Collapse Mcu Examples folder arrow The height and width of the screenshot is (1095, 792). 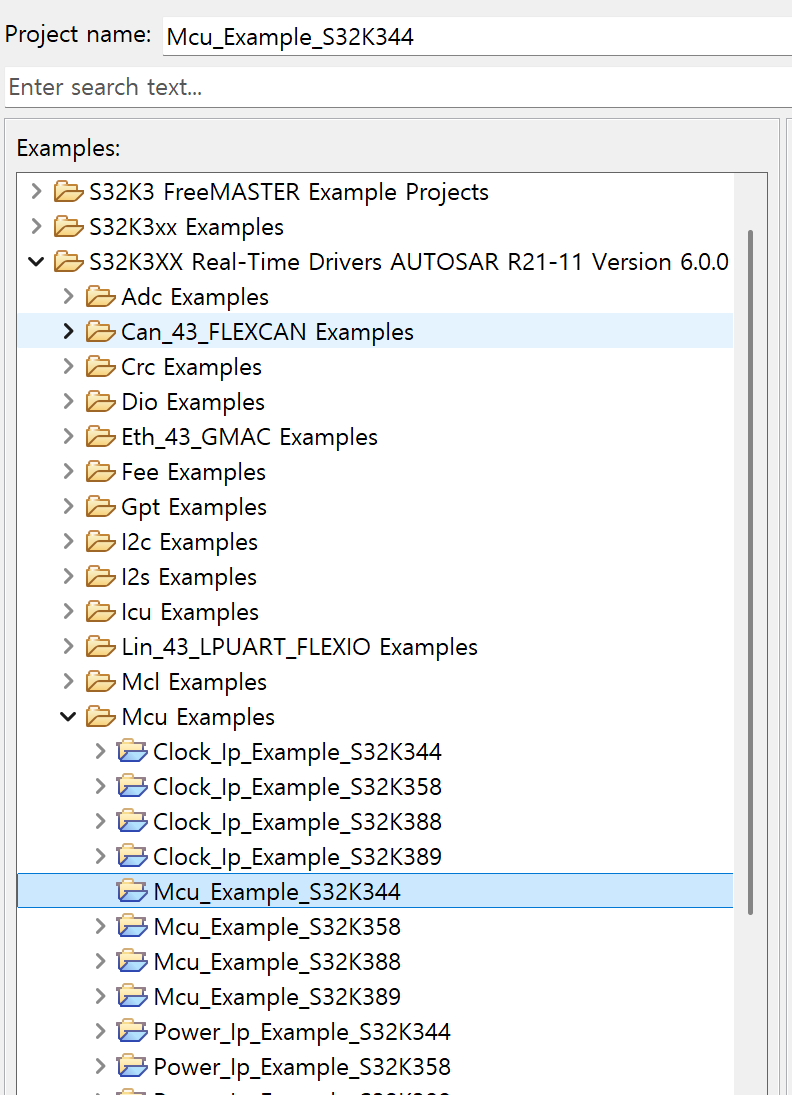[68, 716]
